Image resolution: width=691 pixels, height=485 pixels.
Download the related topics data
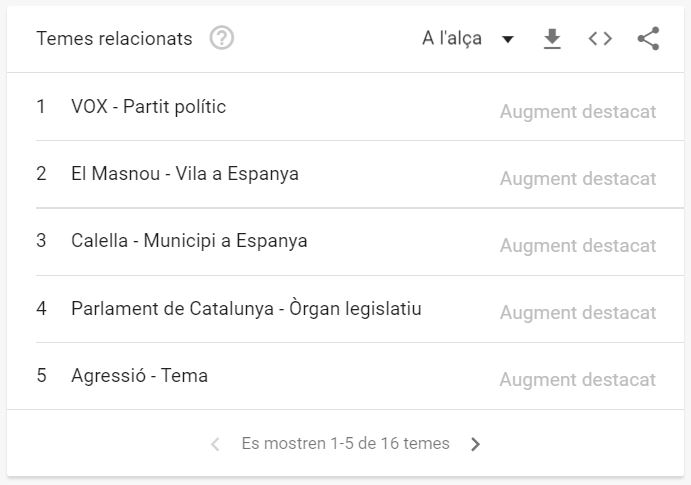[552, 39]
